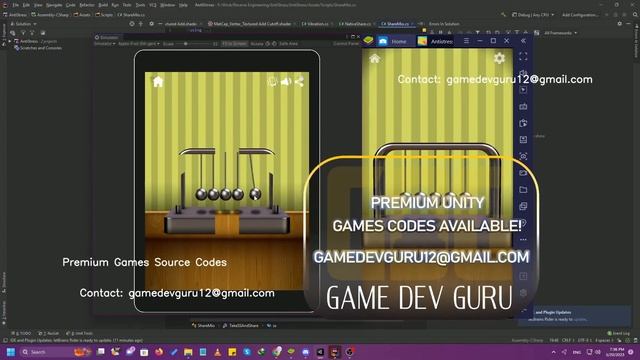Open the Solution panel settings gear
640x360 pixels.
click(151, 24)
